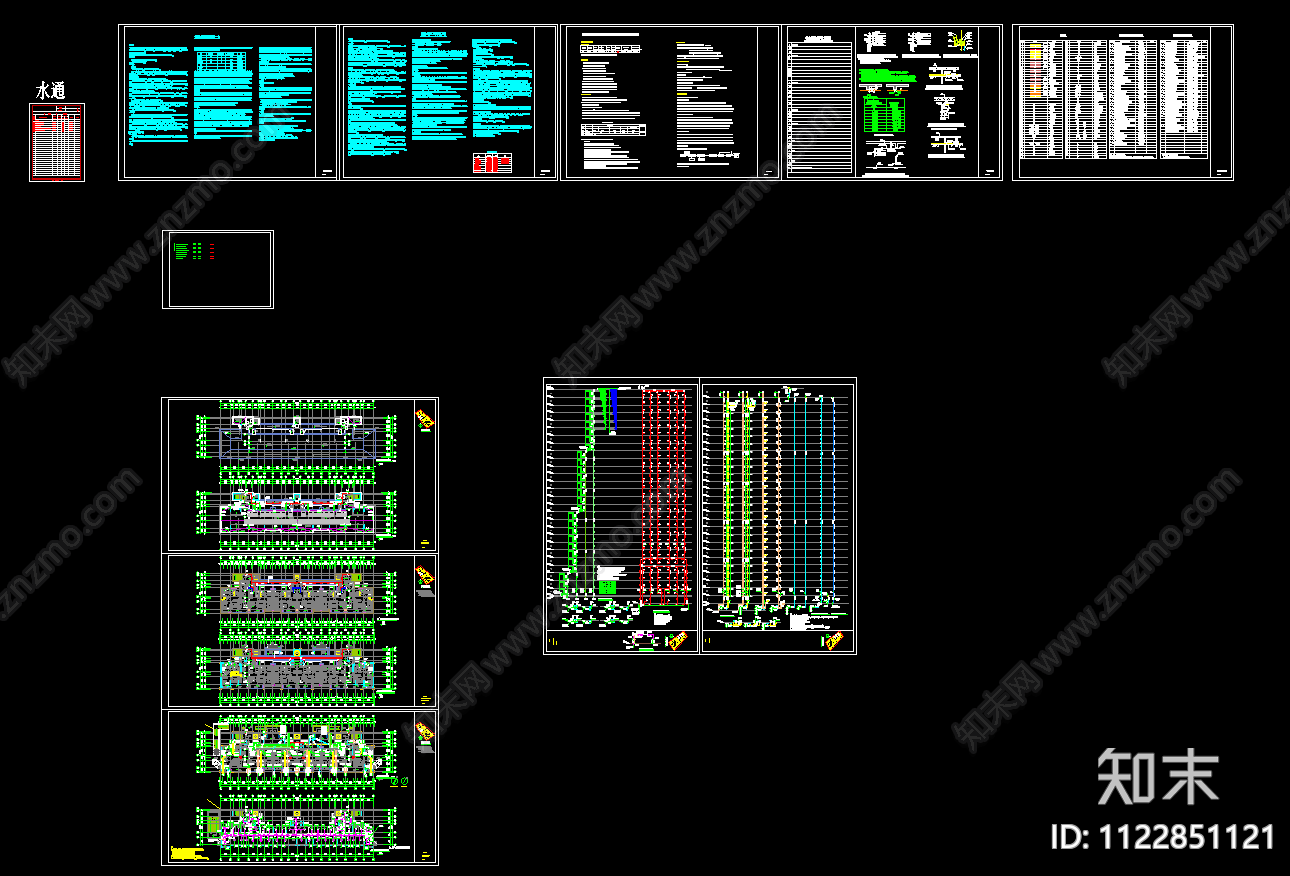1290x876 pixels.
Task: Open the middle floor plan sheet with red pipes
Action: pos(300,630)
